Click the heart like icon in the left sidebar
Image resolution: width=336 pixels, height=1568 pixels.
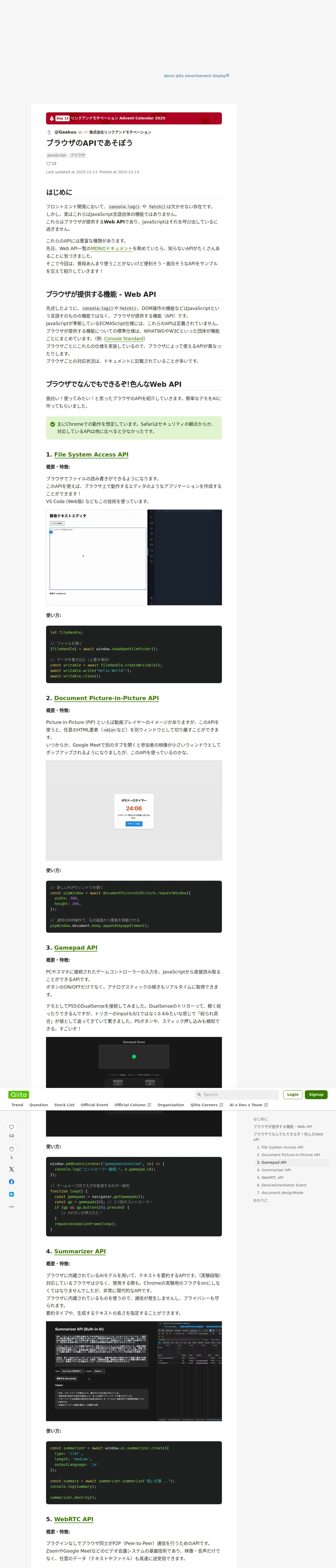[x=11, y=1127]
